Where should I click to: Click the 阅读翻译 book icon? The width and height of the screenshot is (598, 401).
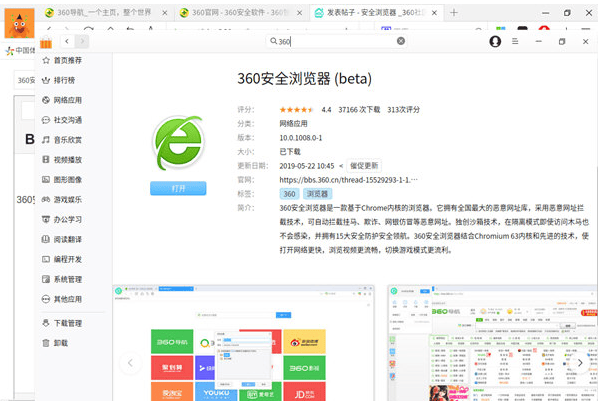click(x=46, y=239)
